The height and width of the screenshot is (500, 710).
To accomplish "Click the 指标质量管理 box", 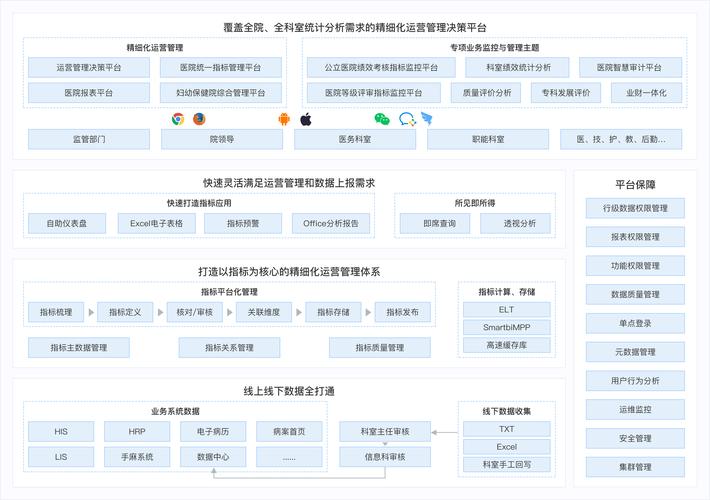I will click(380, 347).
